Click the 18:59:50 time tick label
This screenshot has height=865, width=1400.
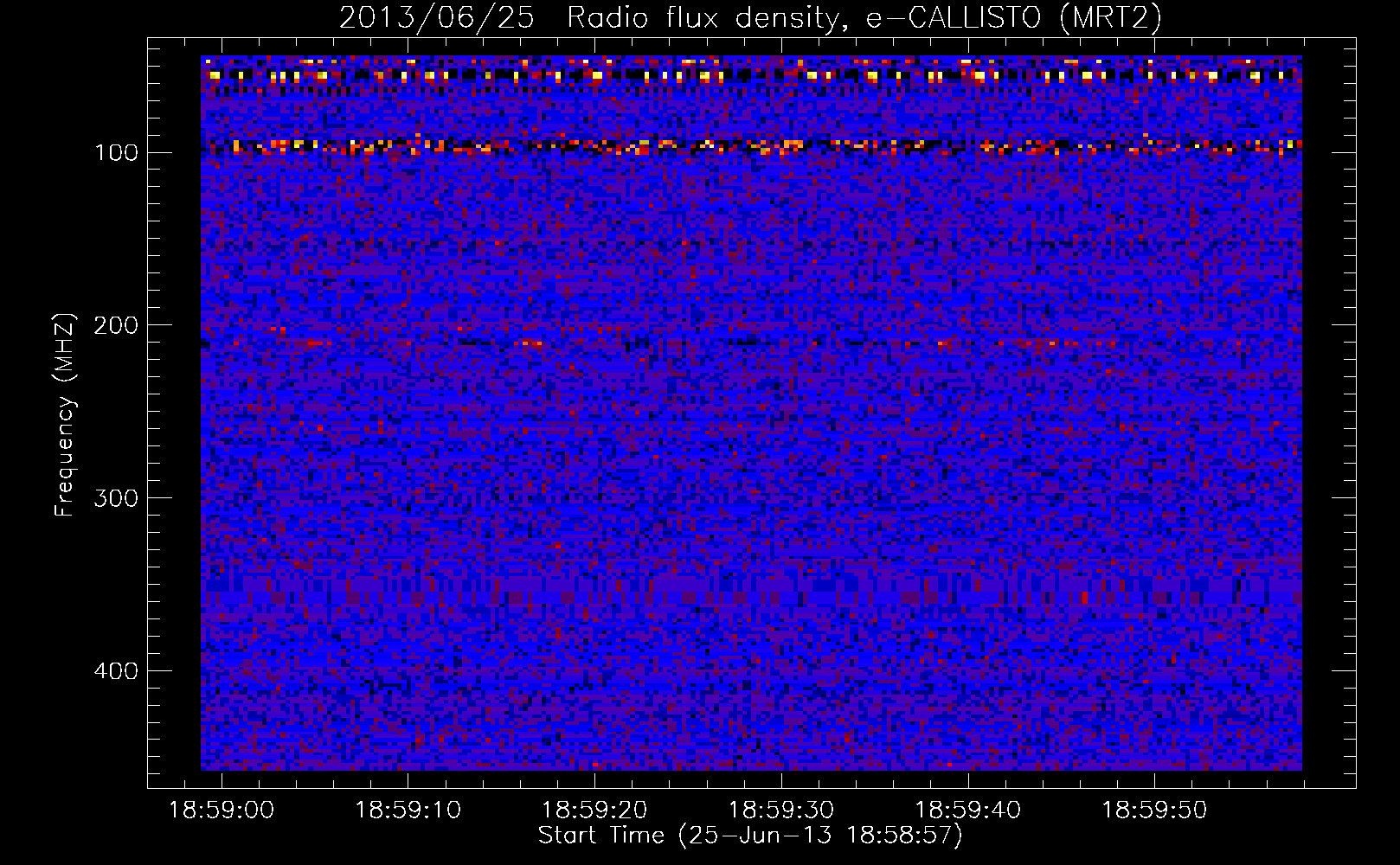(1154, 811)
